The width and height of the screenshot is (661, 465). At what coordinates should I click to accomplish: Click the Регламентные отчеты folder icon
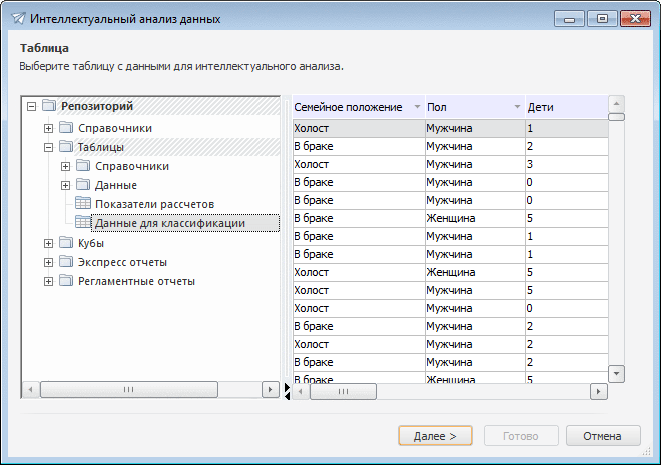[x=66, y=281]
